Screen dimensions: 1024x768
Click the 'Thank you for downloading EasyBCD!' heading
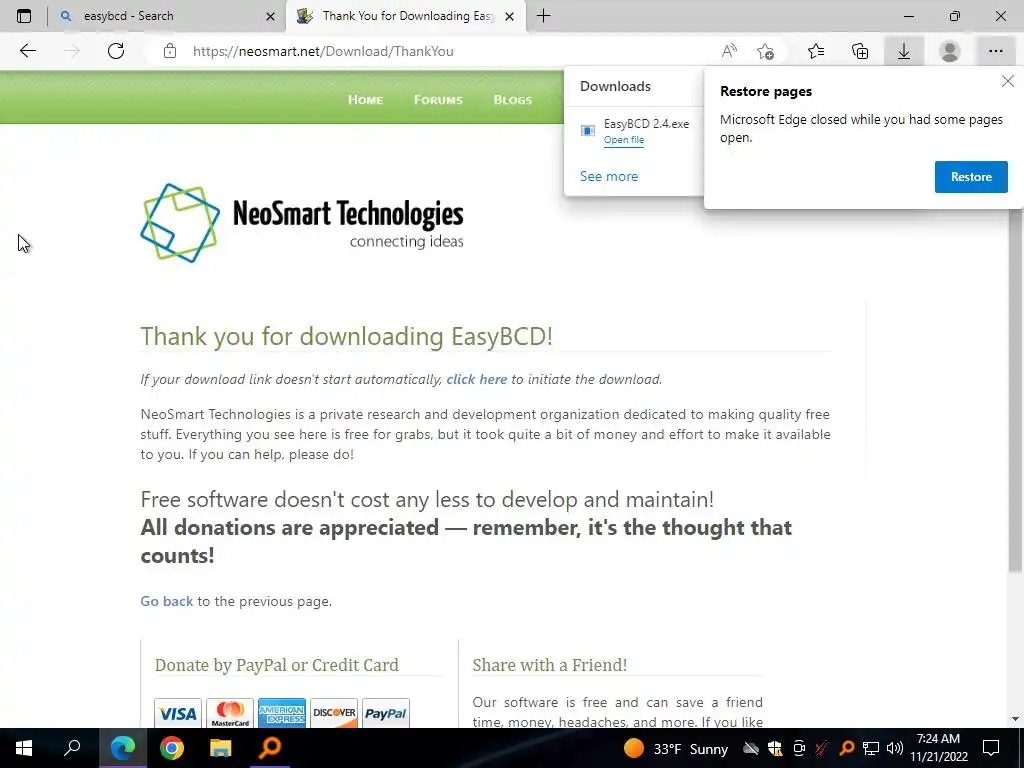coord(347,336)
